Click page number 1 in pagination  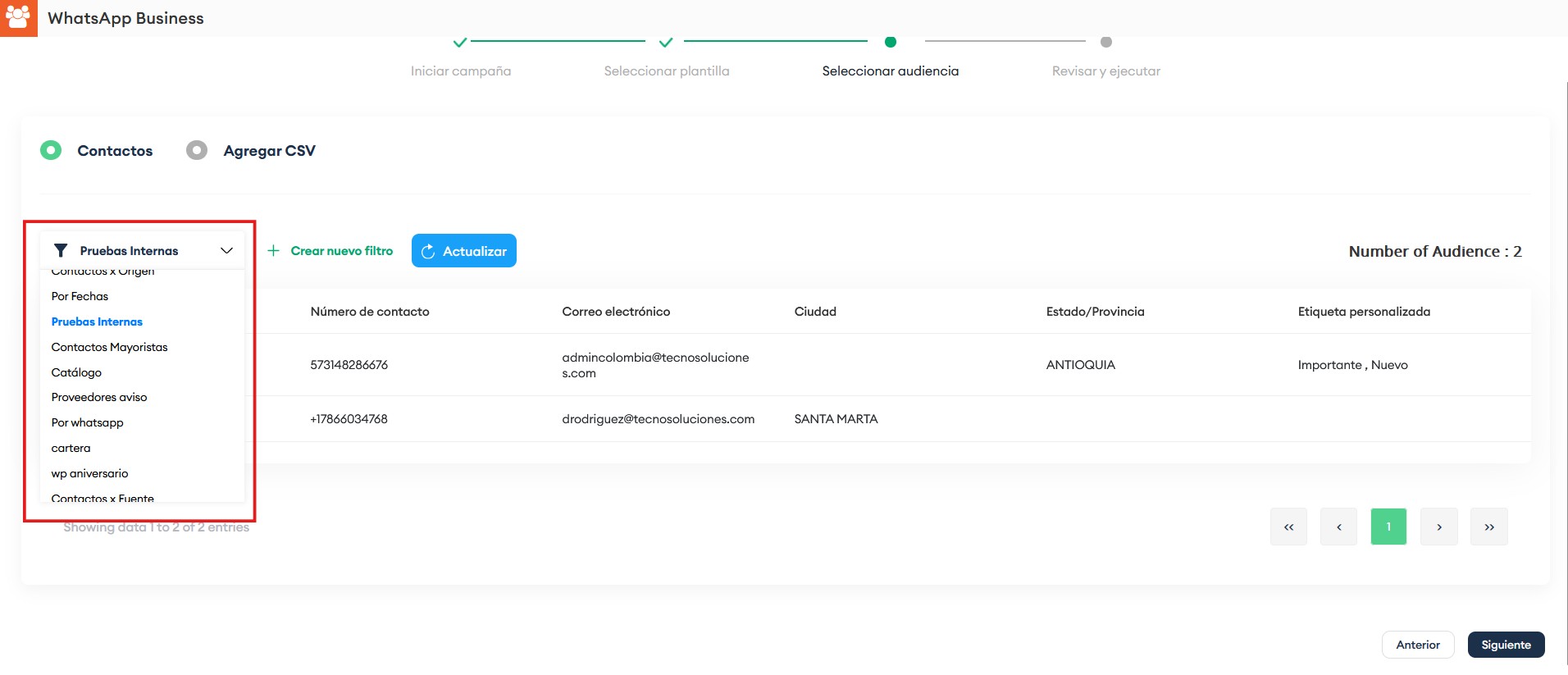coord(1388,527)
